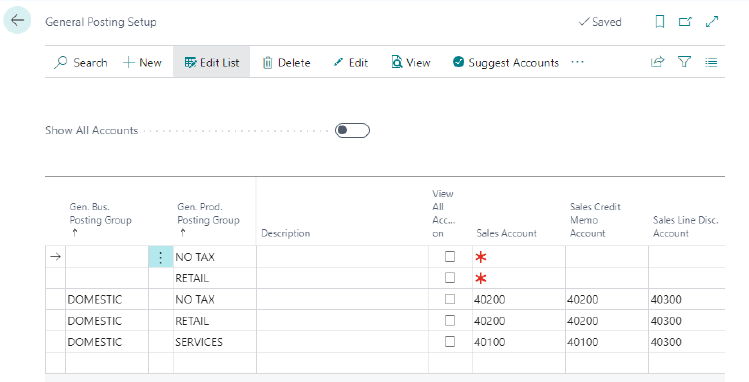This screenshot has height=382, width=749.
Task: Click the share icon
Action: [658, 62]
